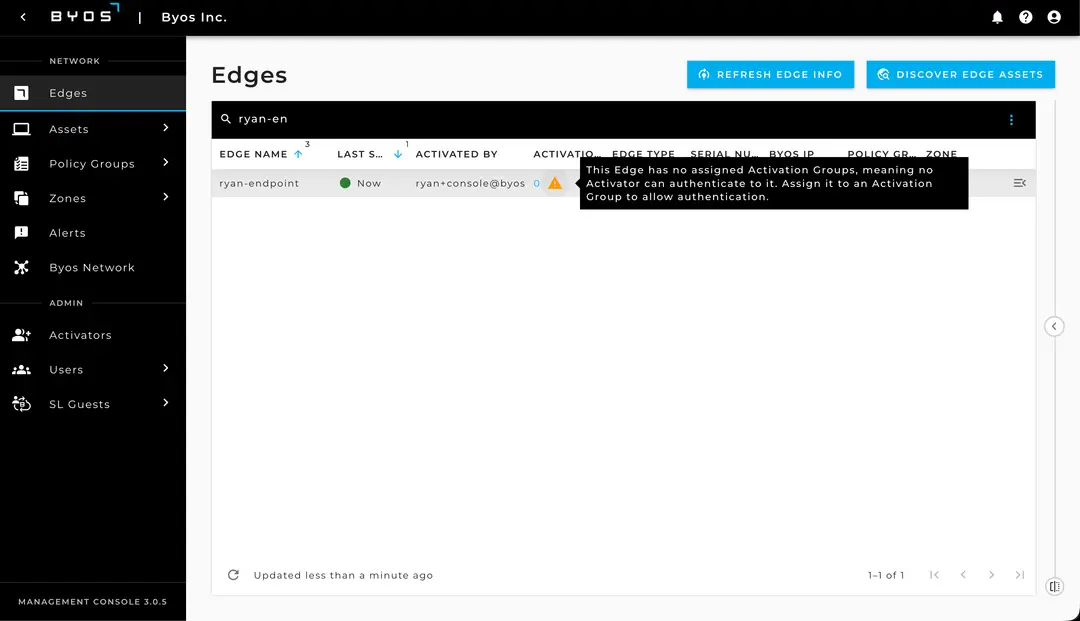Toggle the Last Seen descending sort arrow
The height and width of the screenshot is (621, 1080).
[397, 154]
